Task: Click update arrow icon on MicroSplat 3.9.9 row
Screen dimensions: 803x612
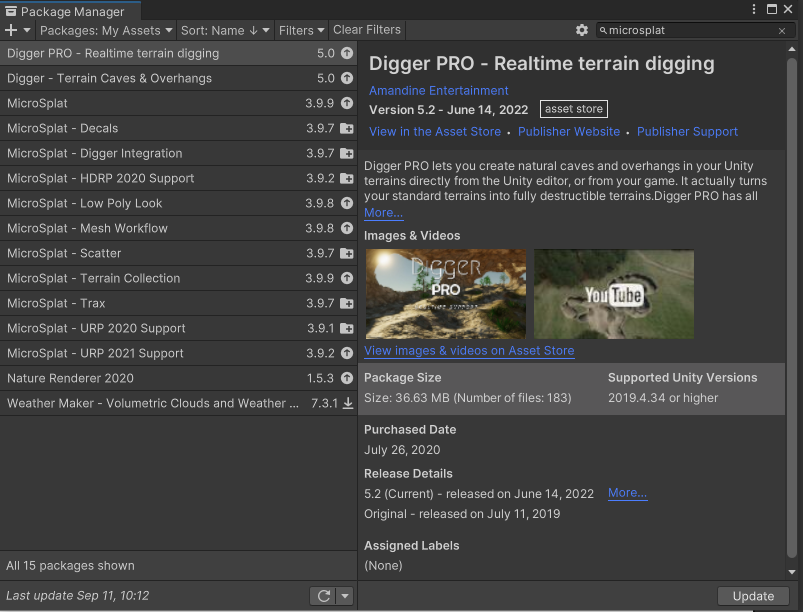Action: click(347, 103)
